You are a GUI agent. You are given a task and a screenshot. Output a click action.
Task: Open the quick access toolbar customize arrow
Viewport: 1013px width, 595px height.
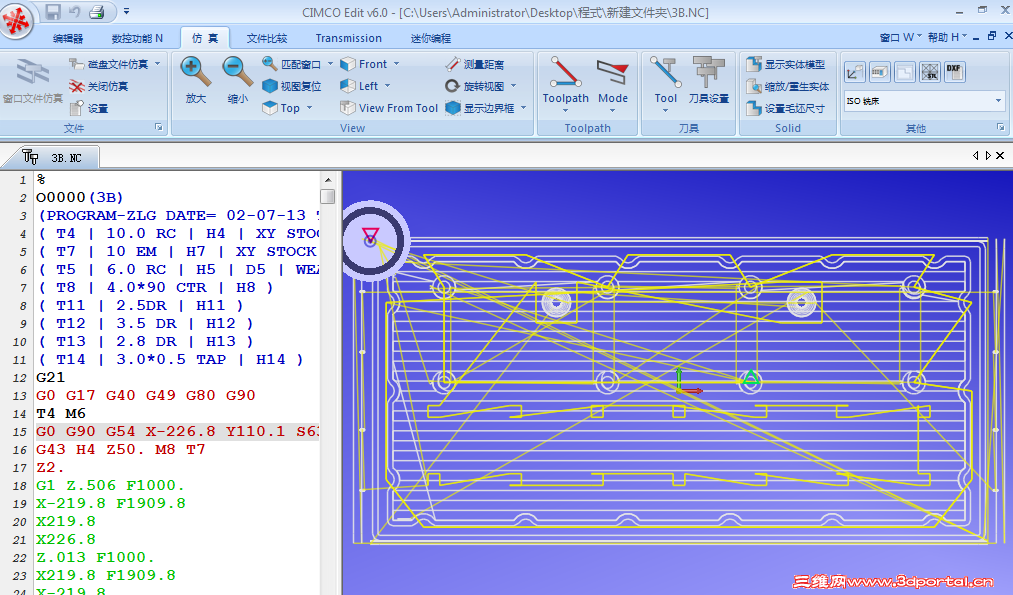127,12
